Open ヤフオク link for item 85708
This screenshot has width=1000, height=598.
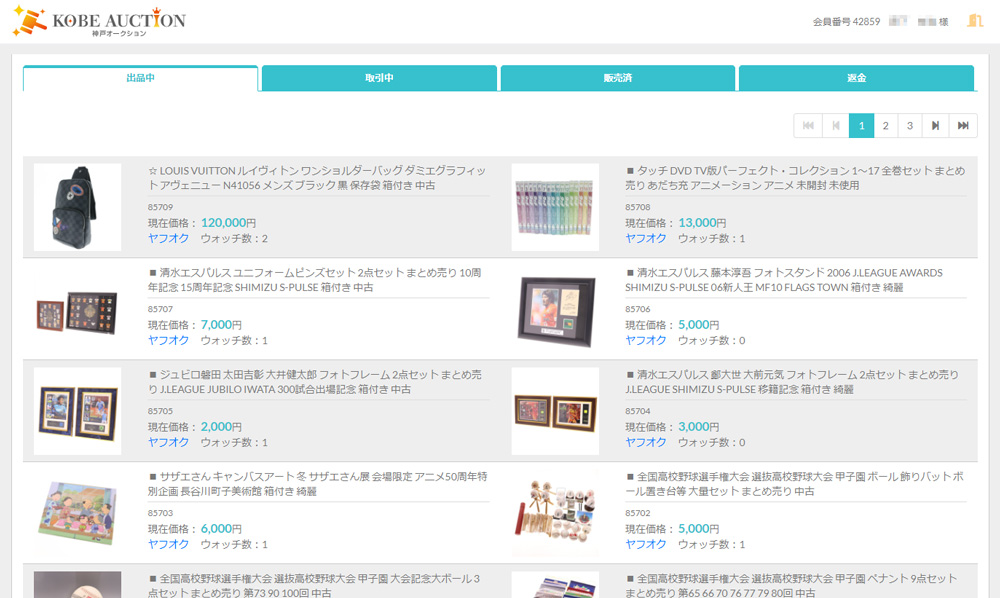(645, 238)
